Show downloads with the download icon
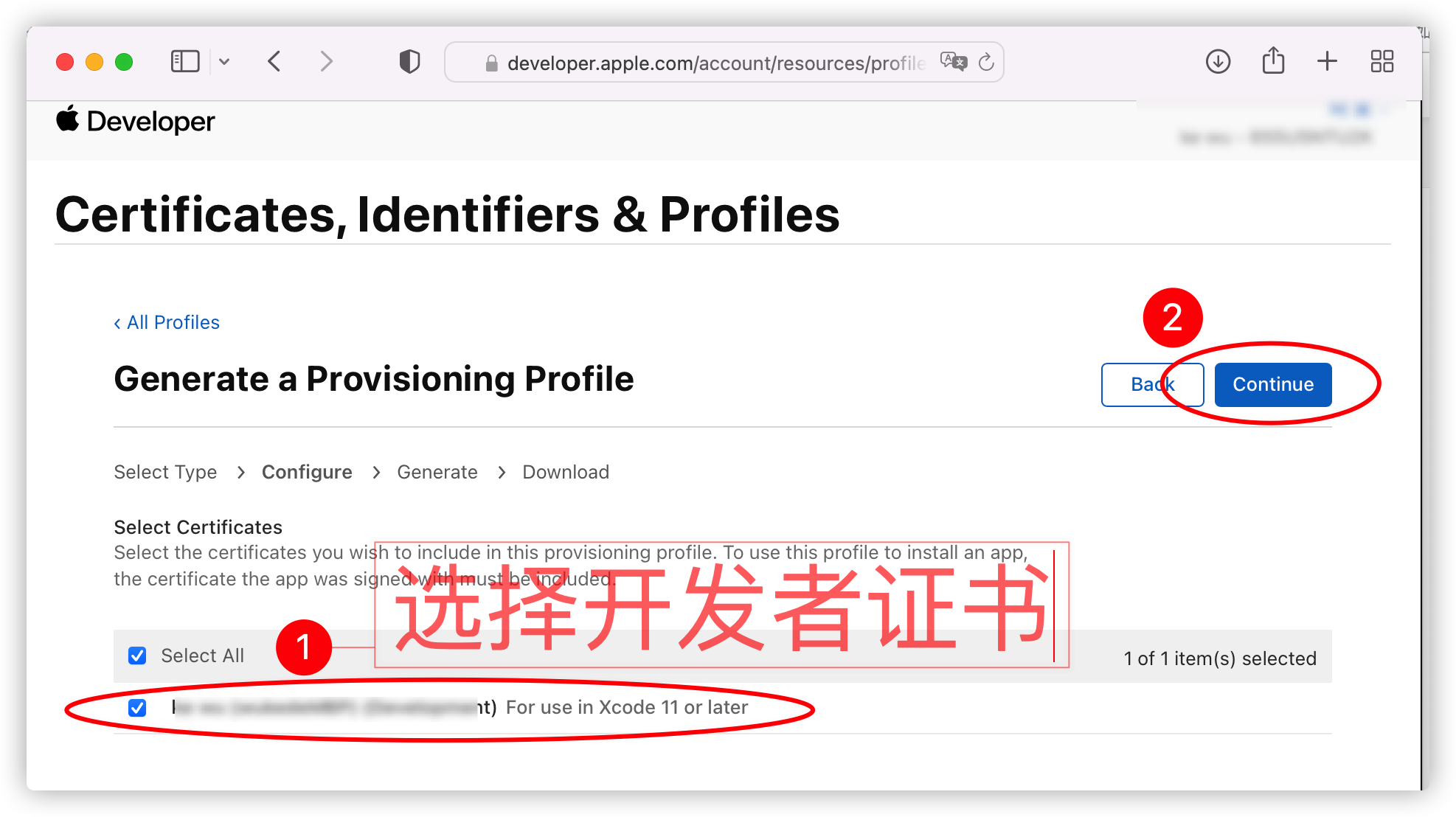1456x817 pixels. click(x=1218, y=62)
